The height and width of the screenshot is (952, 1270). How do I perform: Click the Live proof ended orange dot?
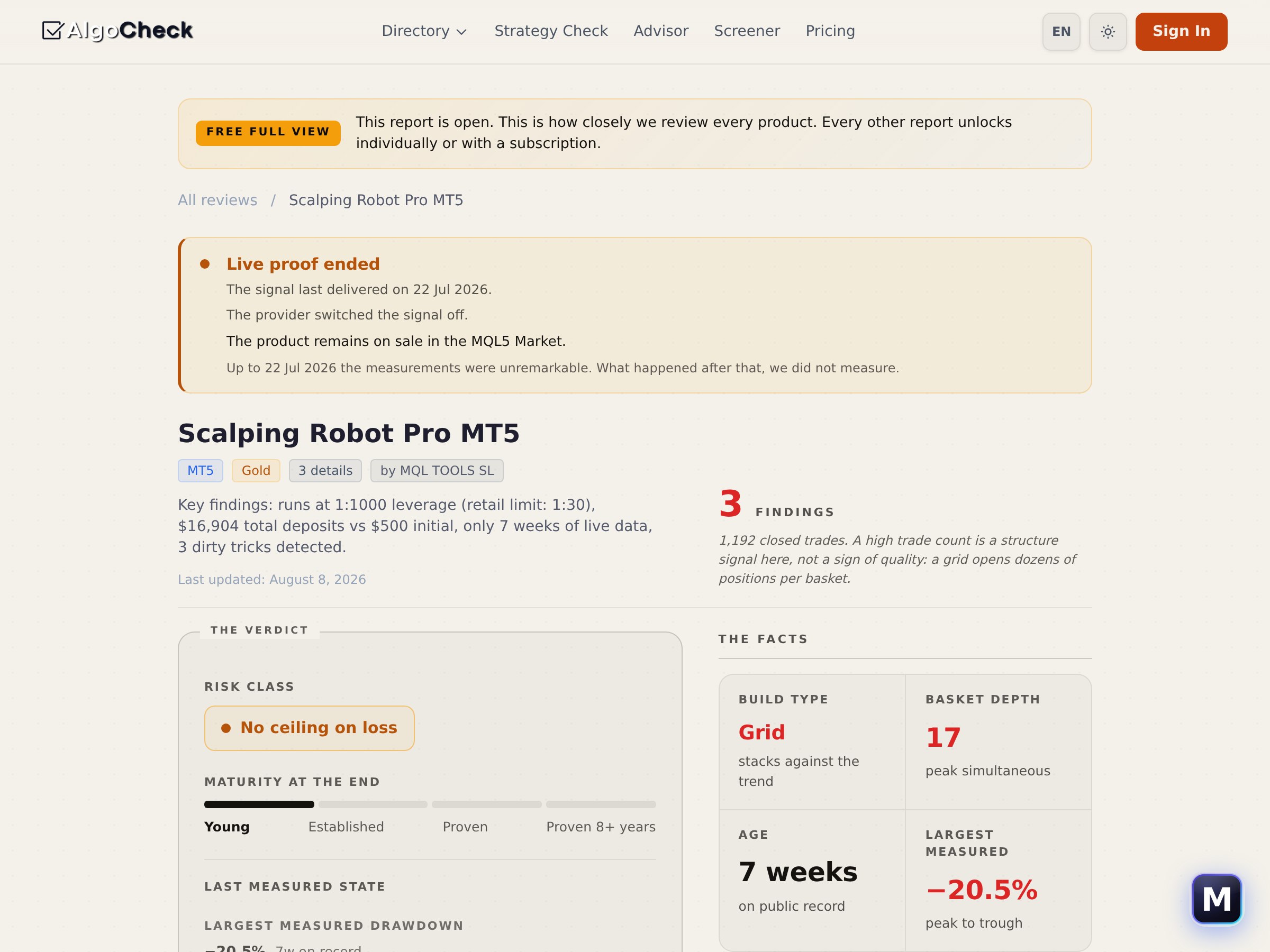point(204,264)
